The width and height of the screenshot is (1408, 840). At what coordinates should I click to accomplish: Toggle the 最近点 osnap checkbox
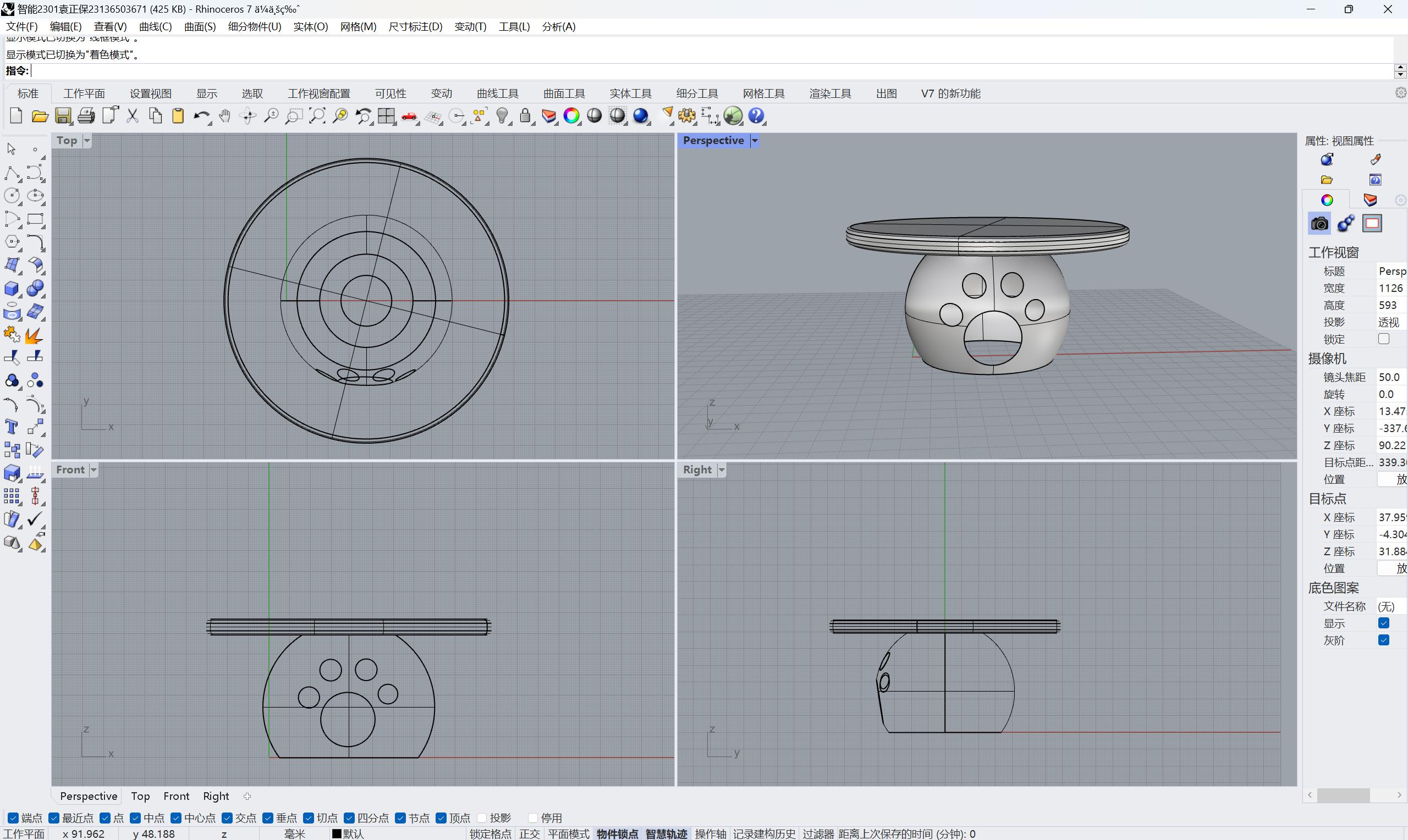coord(54,818)
